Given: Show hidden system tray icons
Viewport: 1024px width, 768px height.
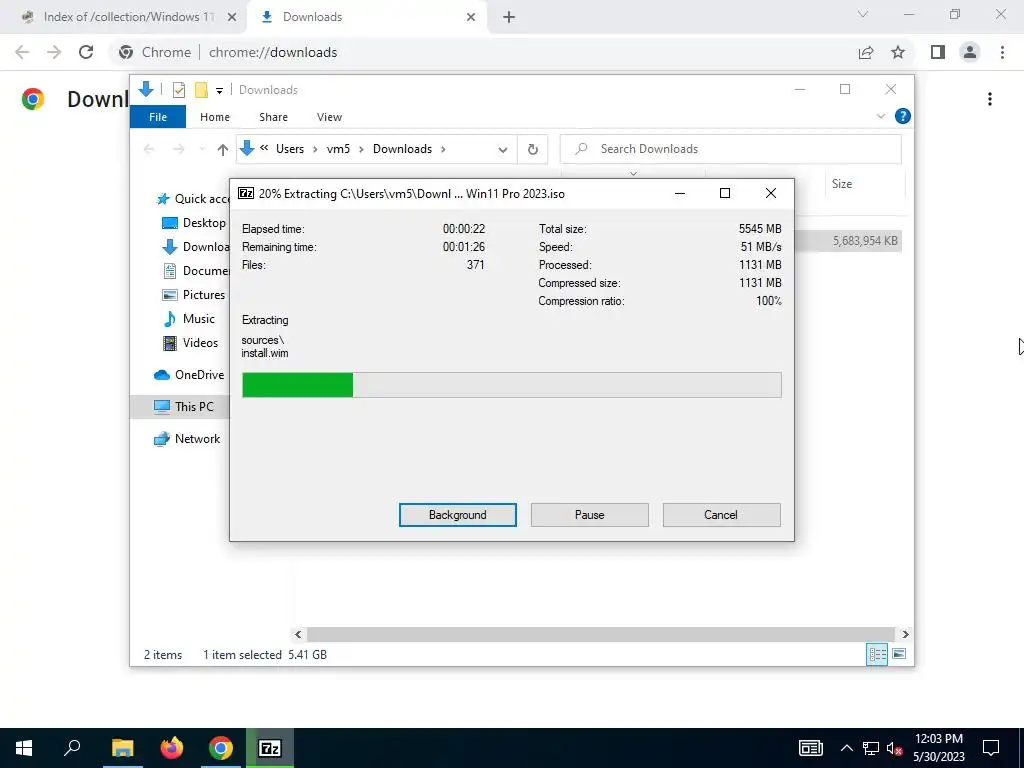Looking at the screenshot, I should (x=846, y=748).
